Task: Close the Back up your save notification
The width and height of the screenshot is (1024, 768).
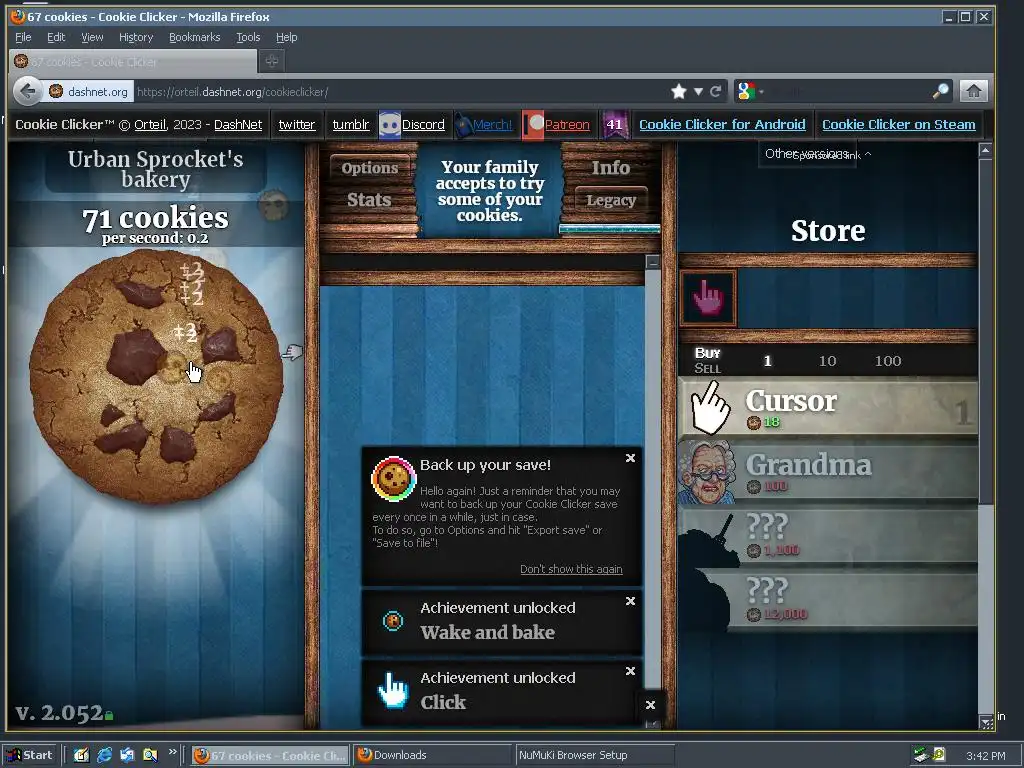Action: [630, 458]
